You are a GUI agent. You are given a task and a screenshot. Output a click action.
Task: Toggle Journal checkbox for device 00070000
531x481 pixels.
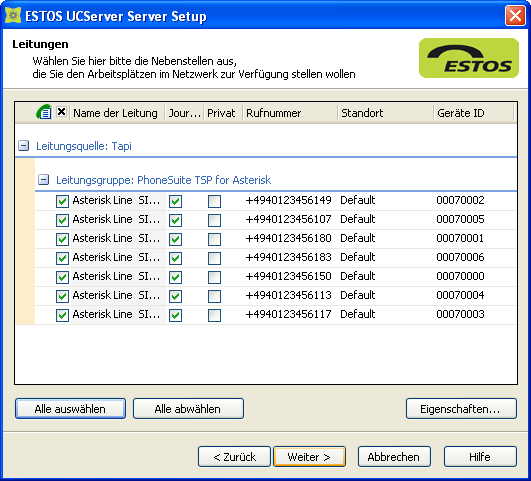175,277
